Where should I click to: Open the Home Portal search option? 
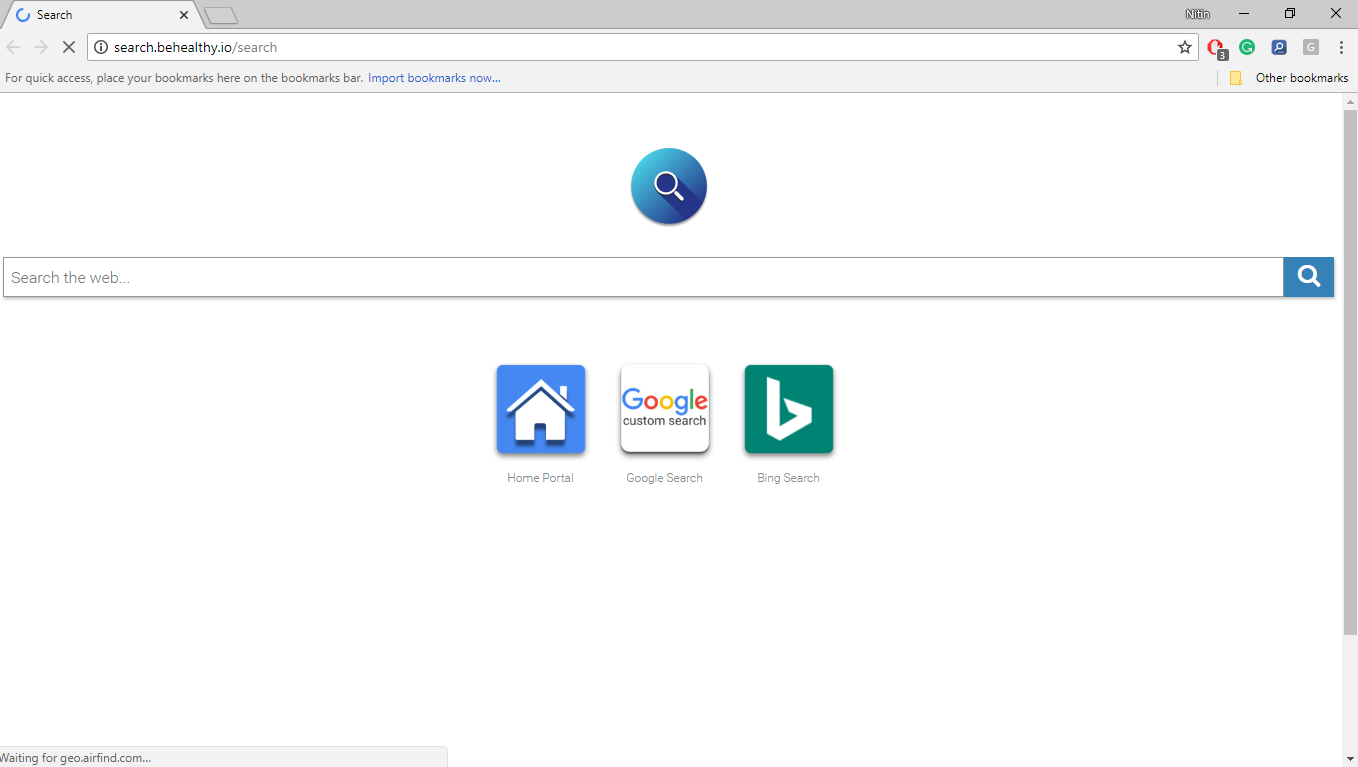(x=540, y=409)
